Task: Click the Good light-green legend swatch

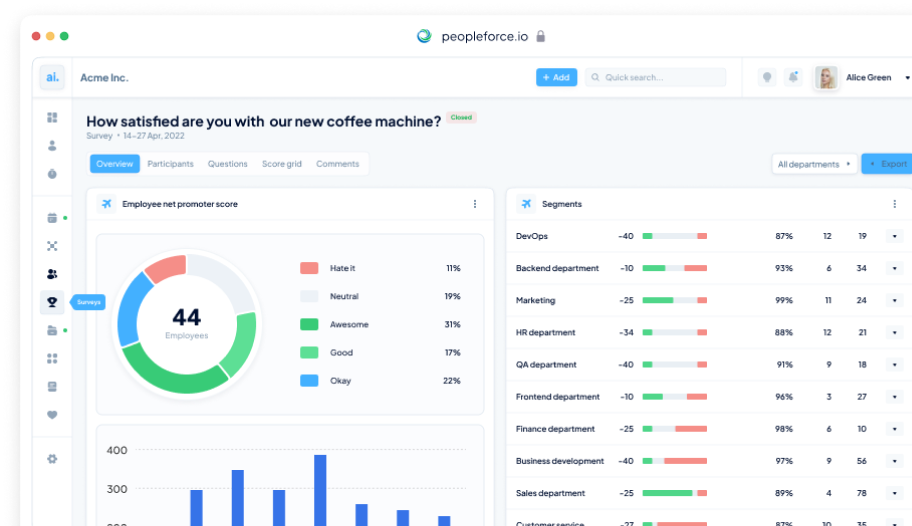Action: [x=309, y=353]
